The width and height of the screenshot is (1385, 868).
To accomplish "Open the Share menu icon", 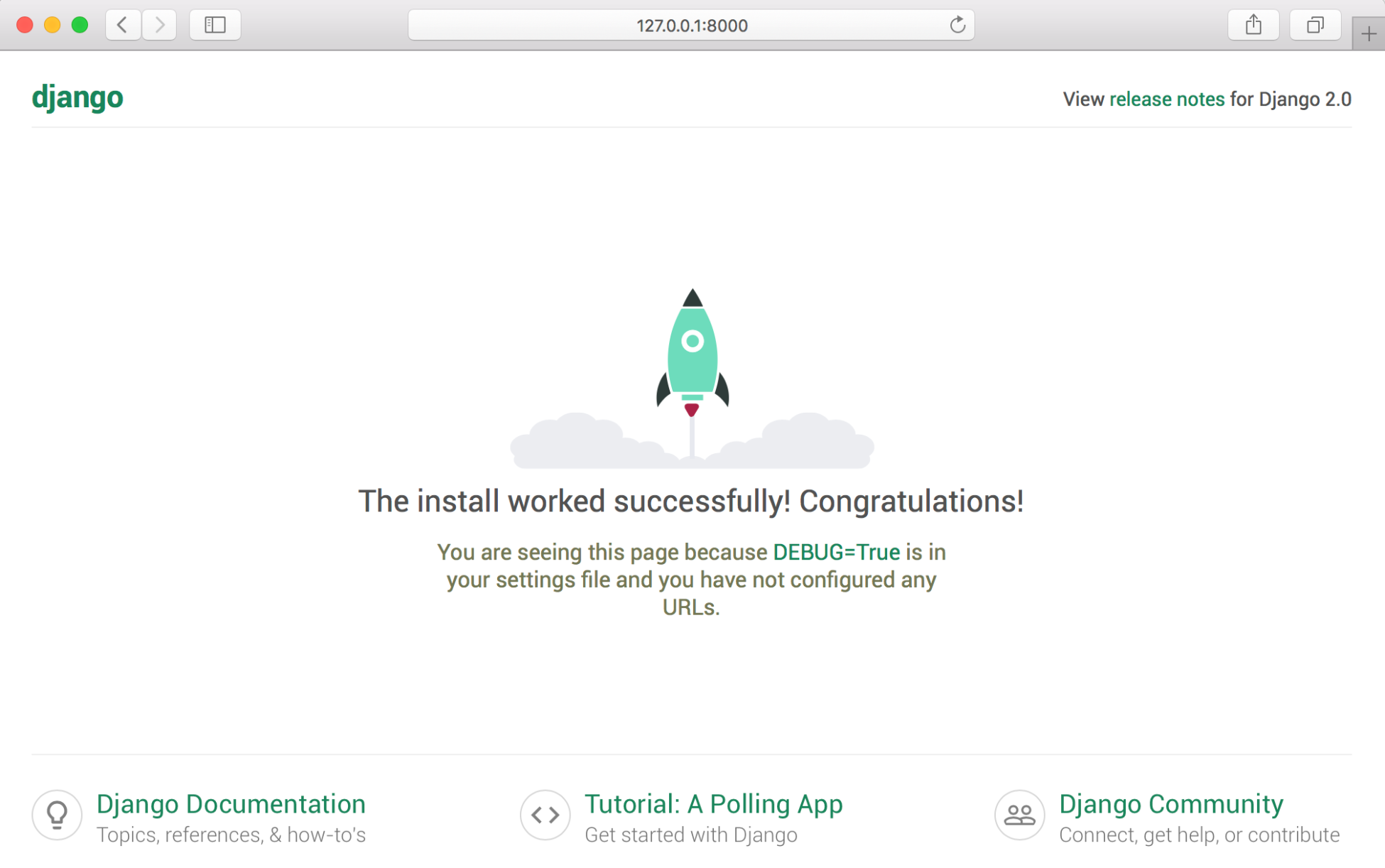I will point(1254,25).
